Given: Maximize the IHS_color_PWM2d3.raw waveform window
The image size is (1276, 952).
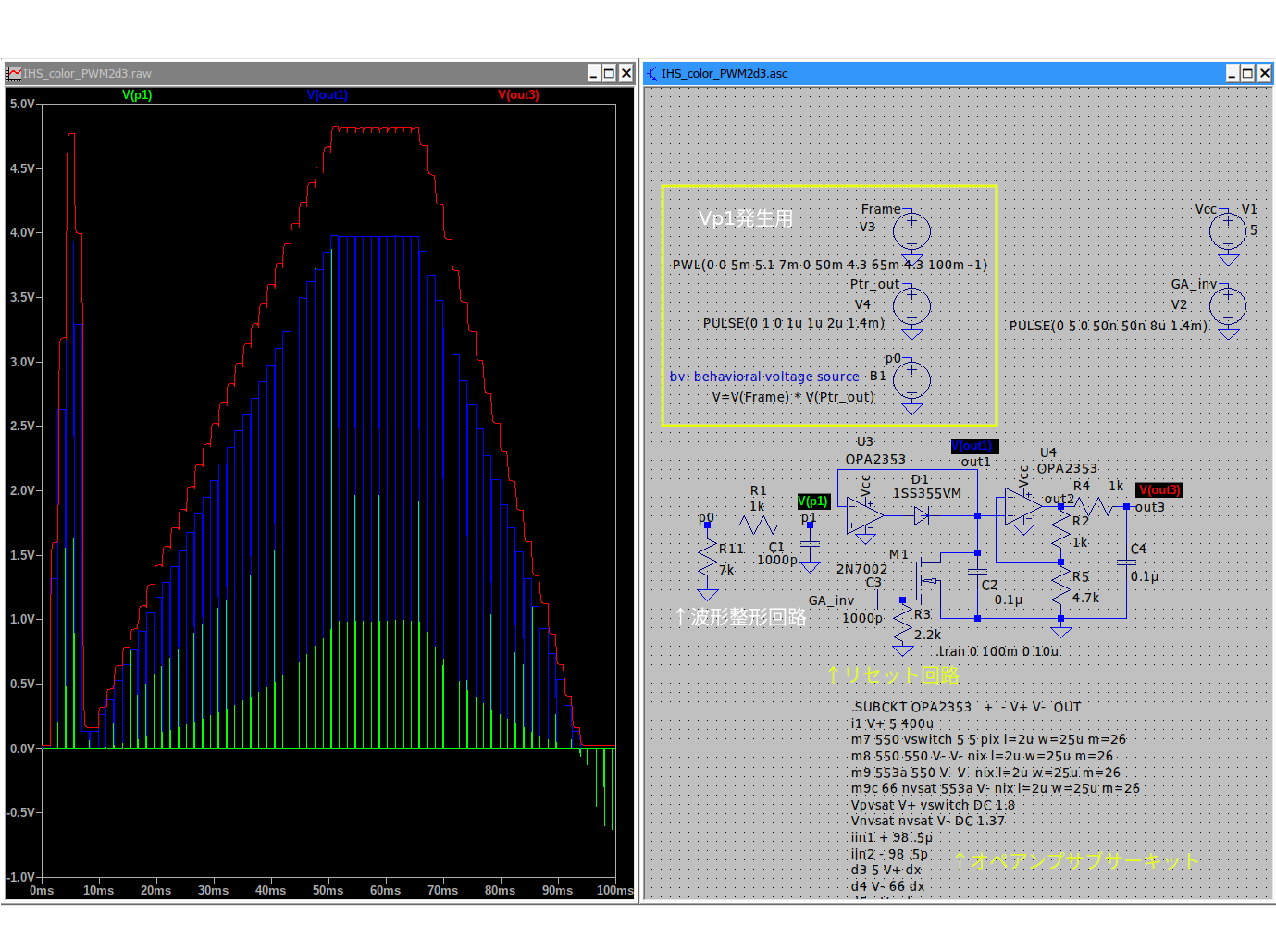Looking at the screenshot, I should [609, 73].
